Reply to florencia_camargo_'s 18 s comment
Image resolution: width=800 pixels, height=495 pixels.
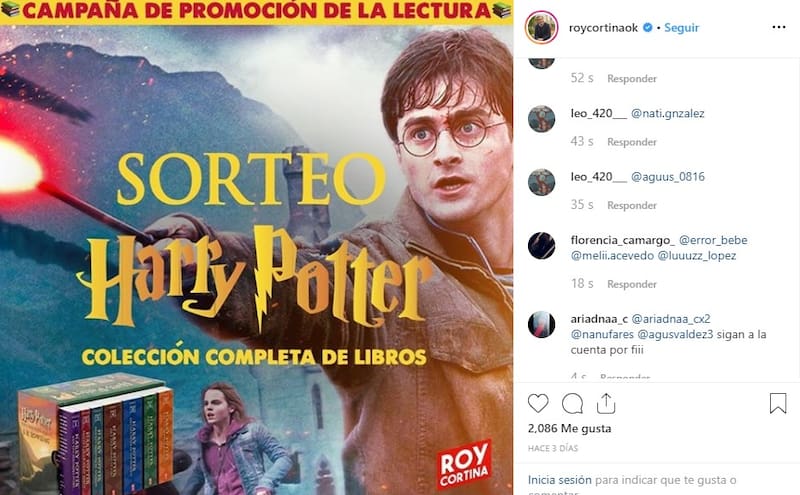pos(632,284)
